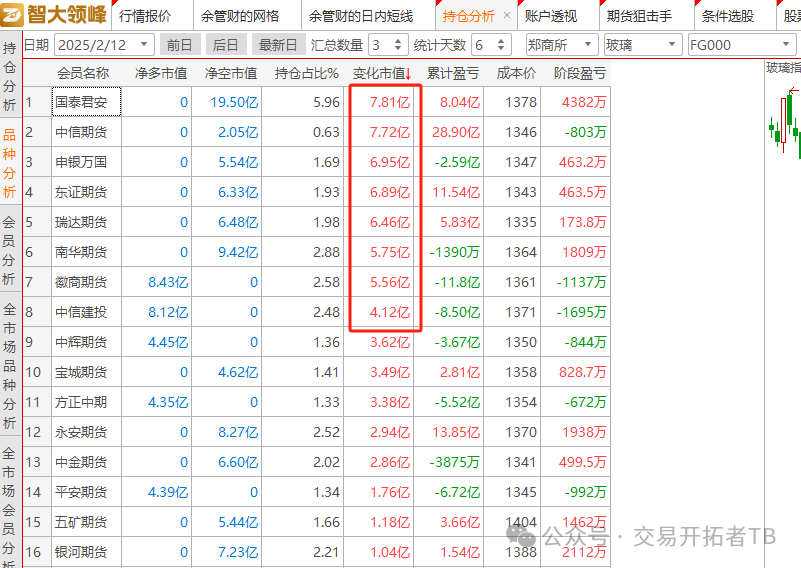The height and width of the screenshot is (568, 801).
Task: Sort by the 阶段盈亏 column header
Action: (580, 74)
